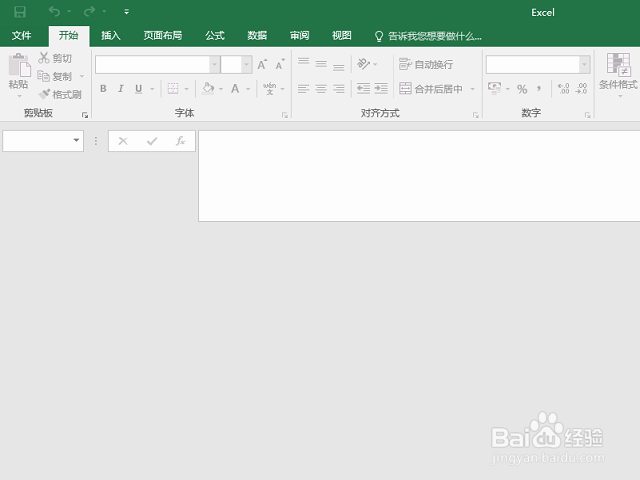
Task: Expand the underline style dropdown arrow
Action: 152,89
